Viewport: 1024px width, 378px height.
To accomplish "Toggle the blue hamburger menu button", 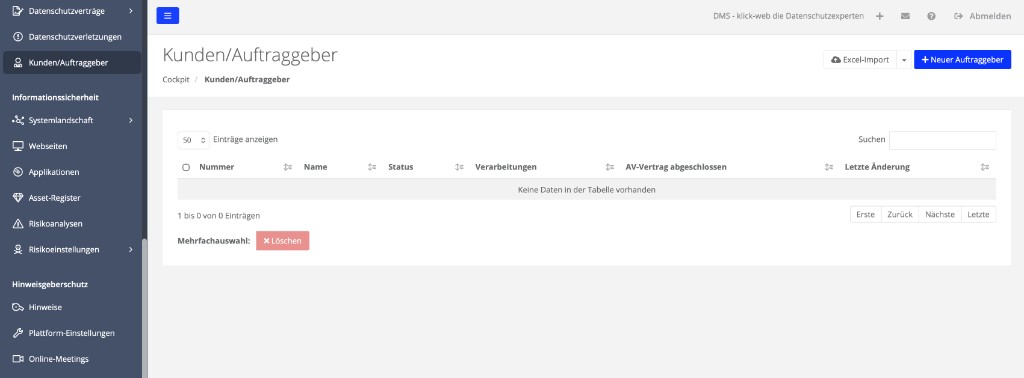I will click(x=168, y=16).
